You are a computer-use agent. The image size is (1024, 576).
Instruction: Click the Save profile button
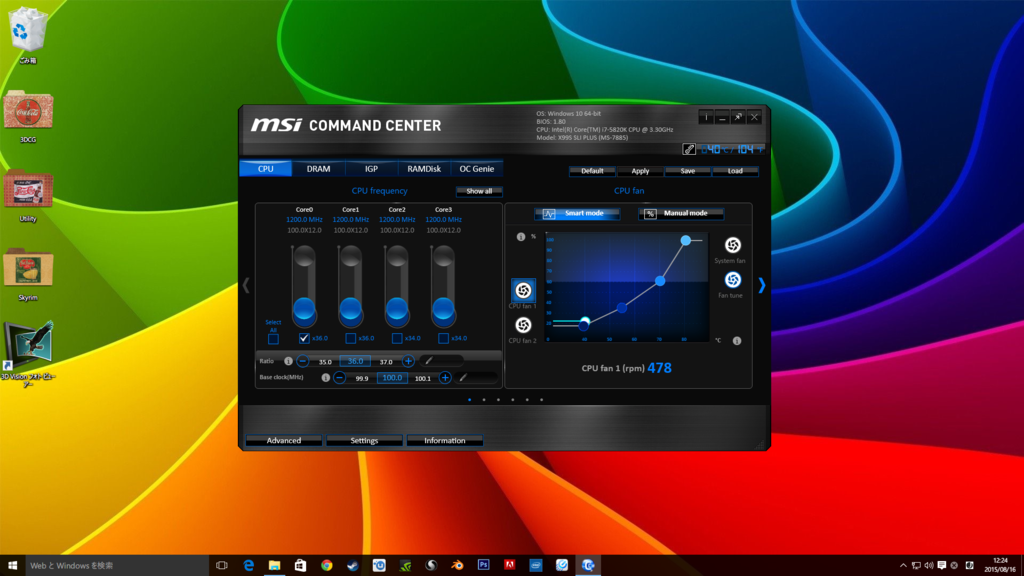coord(688,171)
